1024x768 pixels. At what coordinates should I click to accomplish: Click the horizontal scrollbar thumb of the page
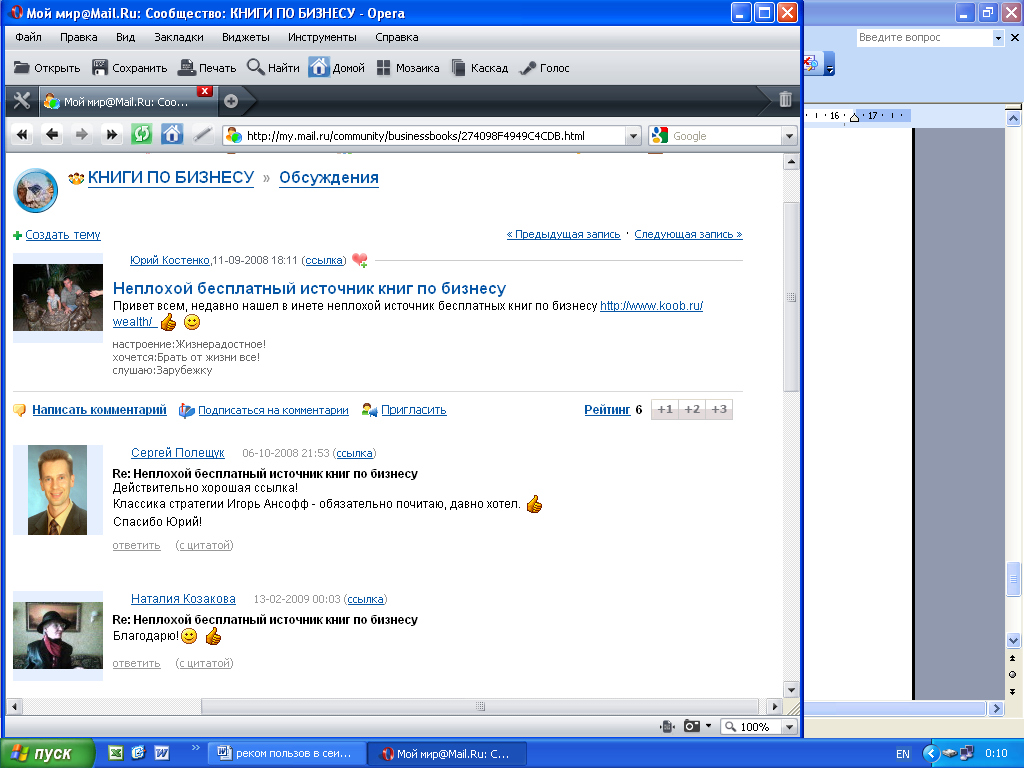tap(480, 706)
